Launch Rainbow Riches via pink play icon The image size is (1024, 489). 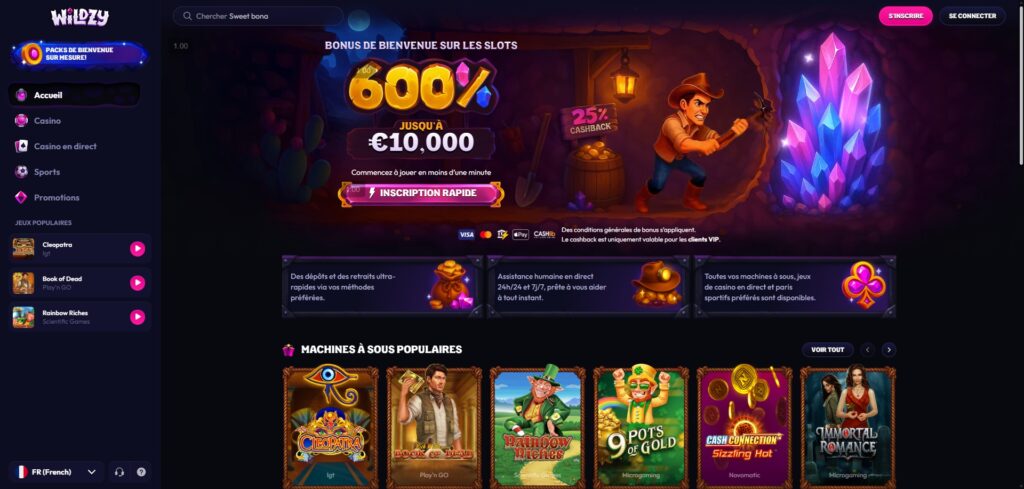click(x=137, y=317)
